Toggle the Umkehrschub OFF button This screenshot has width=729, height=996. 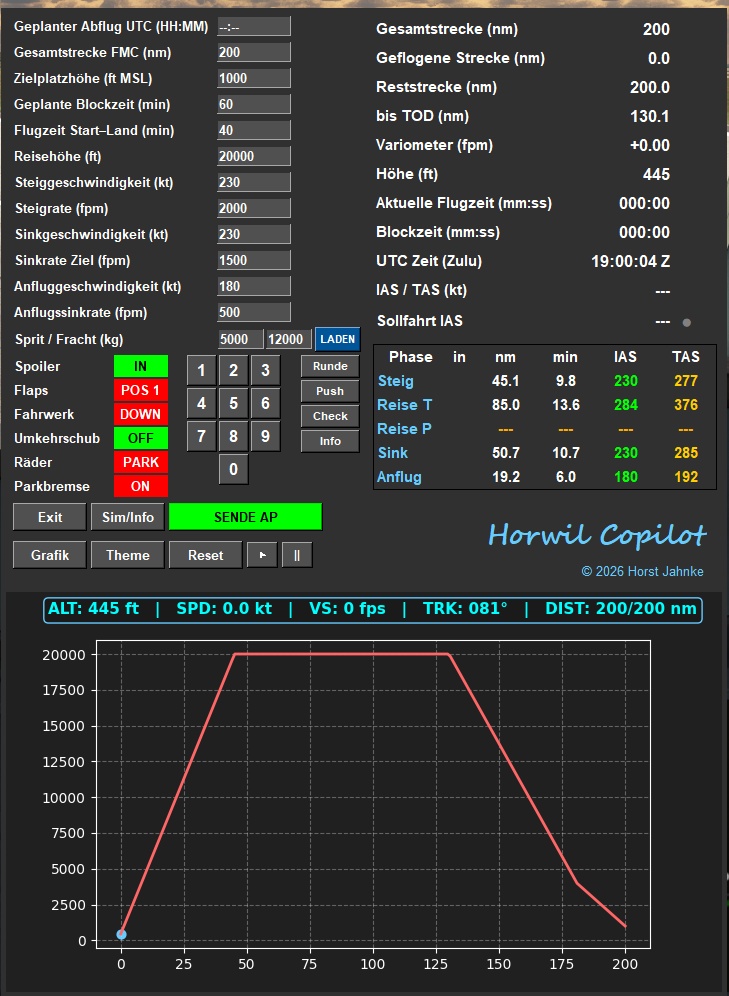[140, 438]
